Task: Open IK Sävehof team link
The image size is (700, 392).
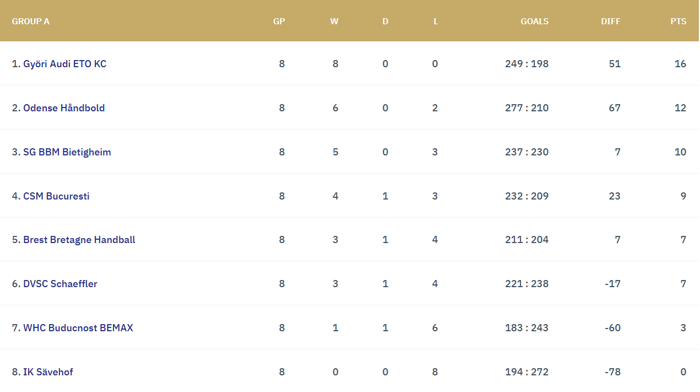Action: tap(48, 372)
